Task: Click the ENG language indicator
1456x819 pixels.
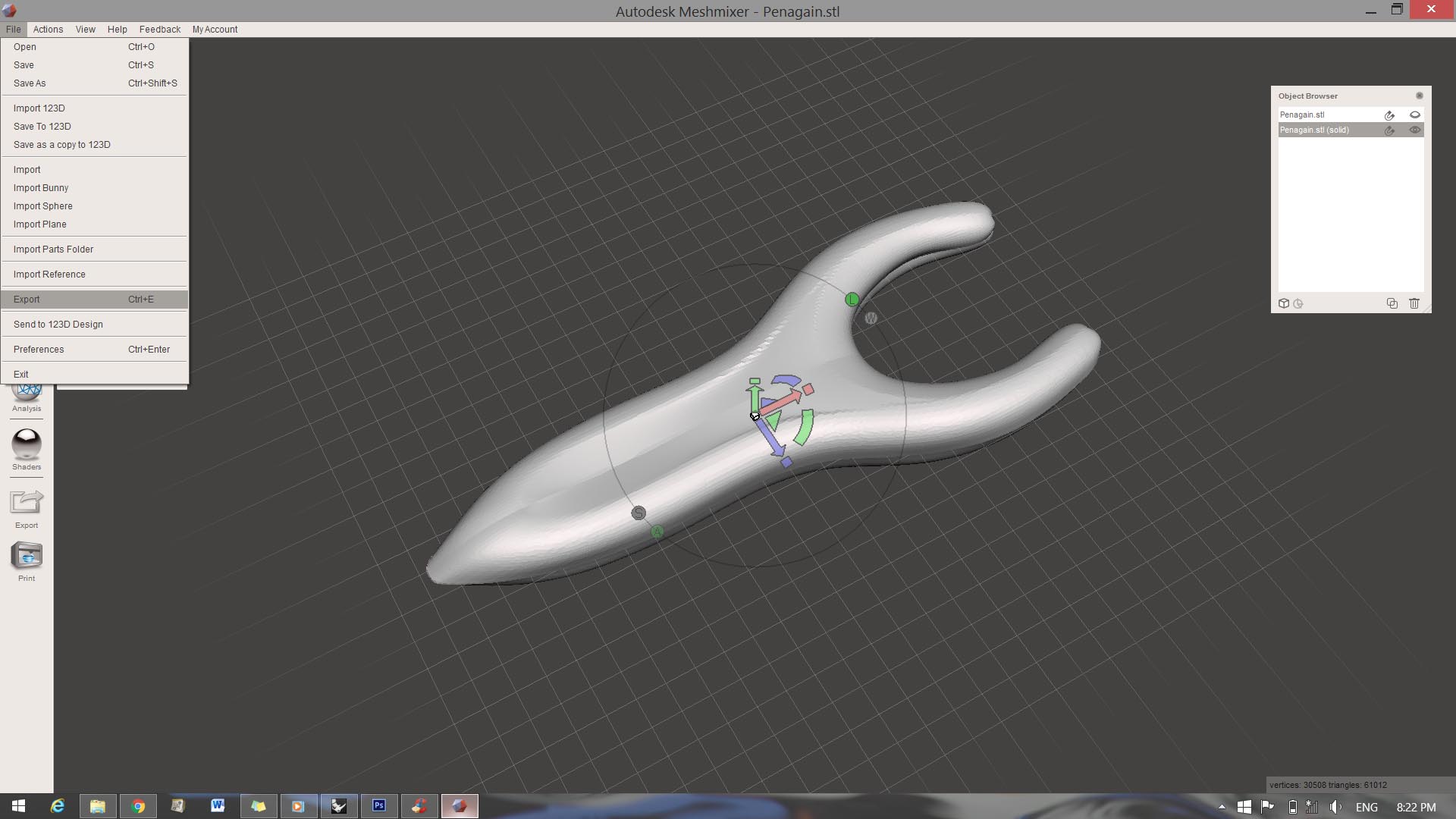Action: 1367,807
